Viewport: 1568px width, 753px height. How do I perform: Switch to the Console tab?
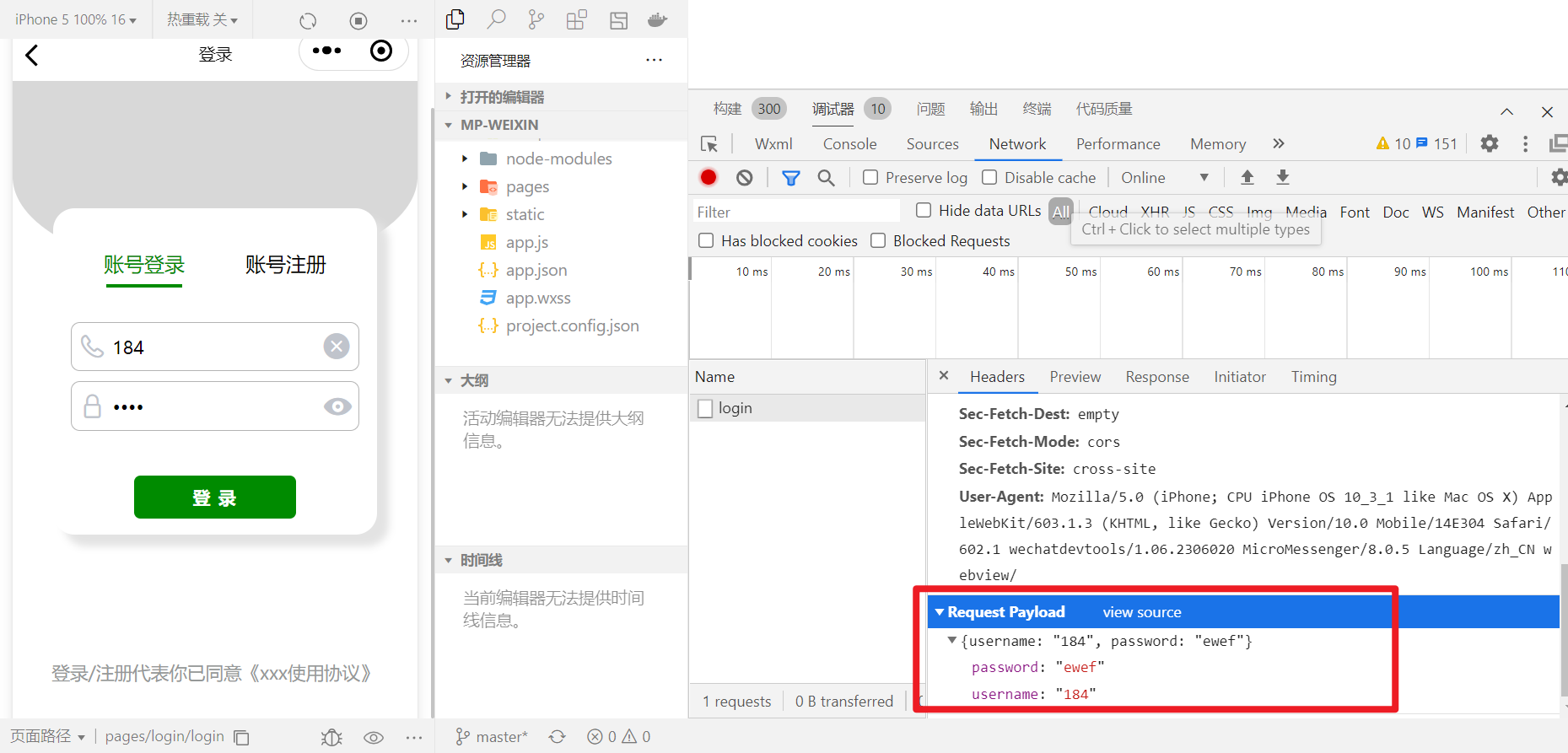[849, 144]
